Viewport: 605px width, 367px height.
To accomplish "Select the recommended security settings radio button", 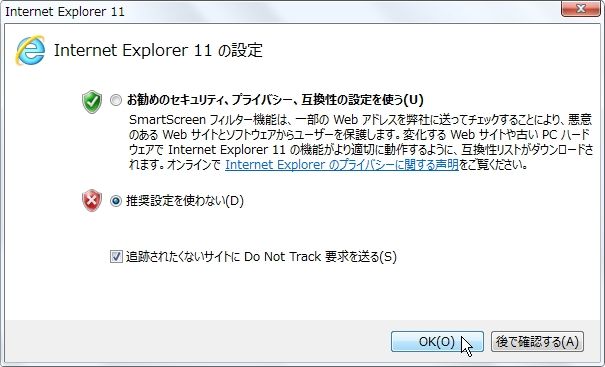I will (x=116, y=100).
